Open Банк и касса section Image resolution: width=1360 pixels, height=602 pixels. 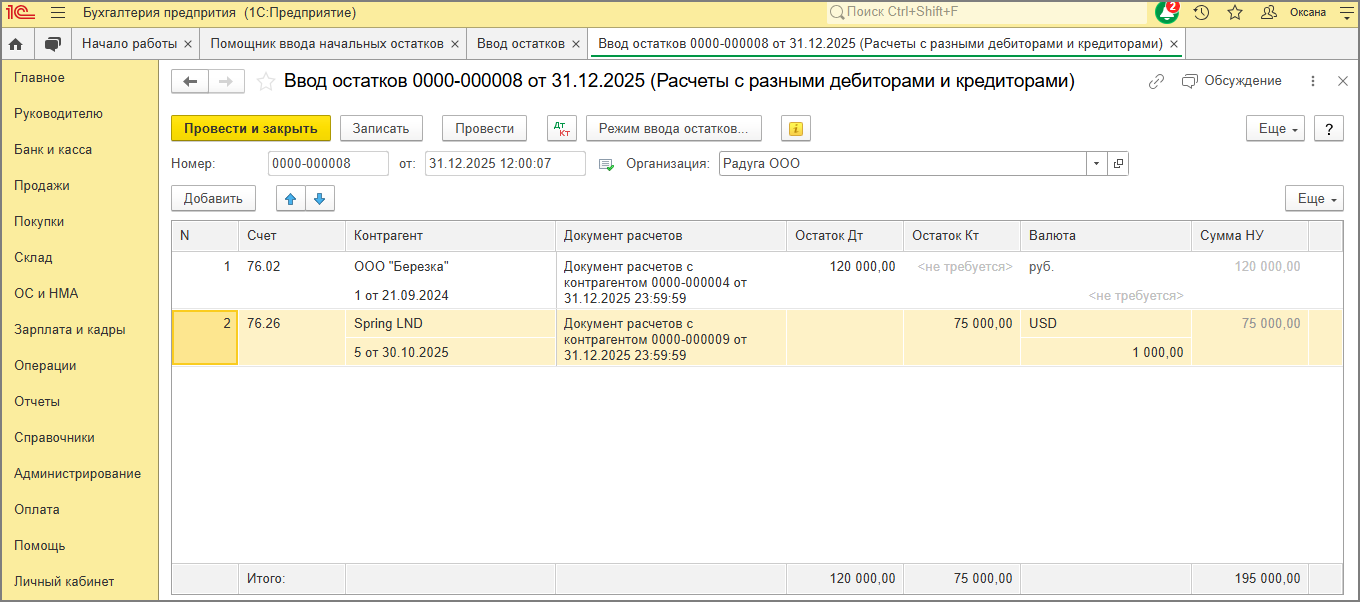click(53, 149)
